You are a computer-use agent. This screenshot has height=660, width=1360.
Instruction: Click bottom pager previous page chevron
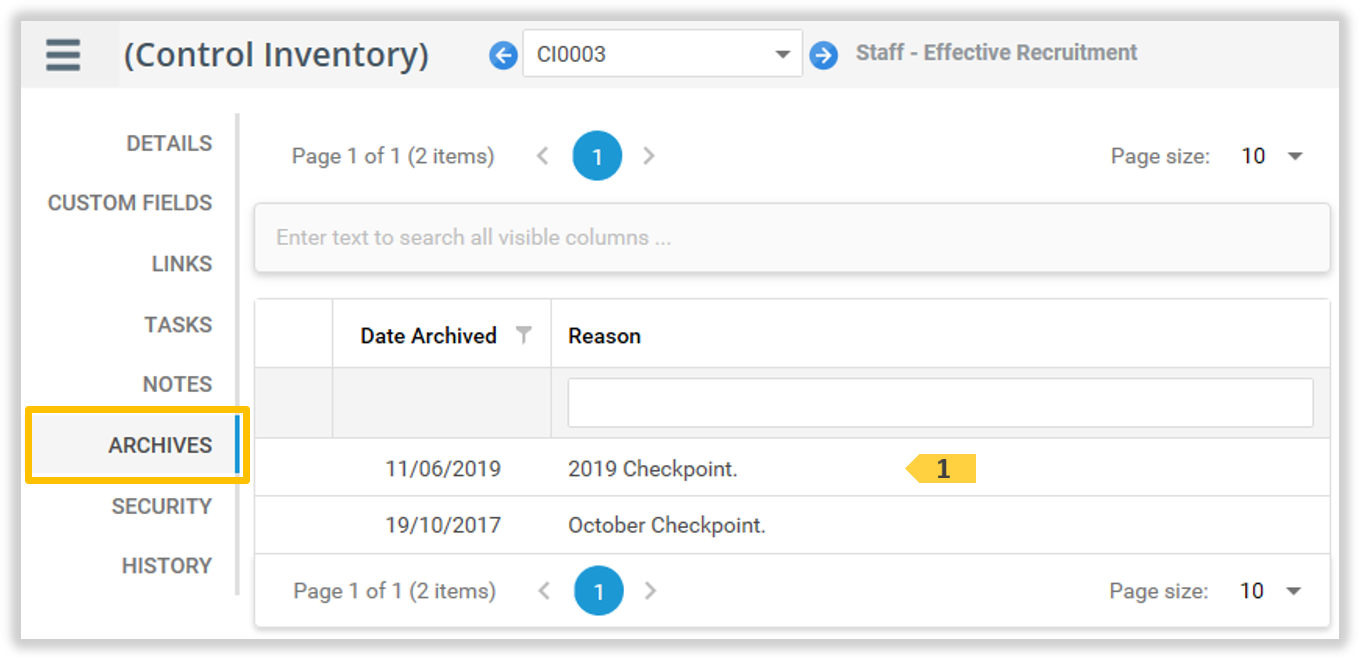pyautogui.click(x=544, y=591)
